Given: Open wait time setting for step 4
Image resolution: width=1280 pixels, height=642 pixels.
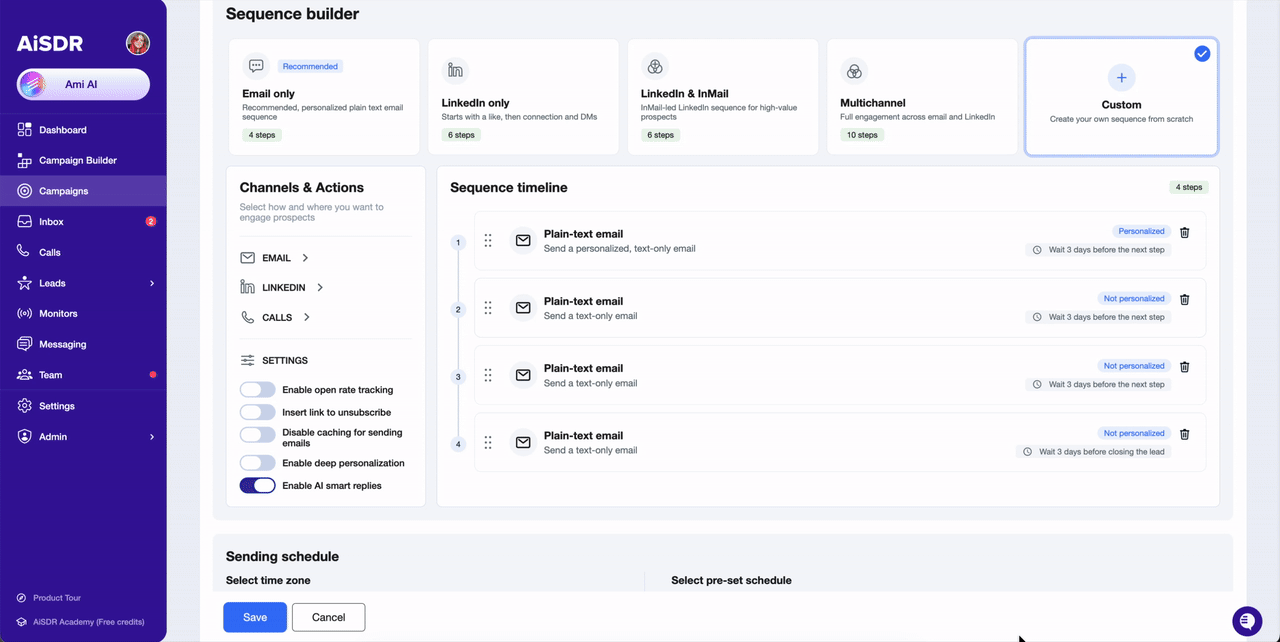Looking at the screenshot, I should (1093, 452).
